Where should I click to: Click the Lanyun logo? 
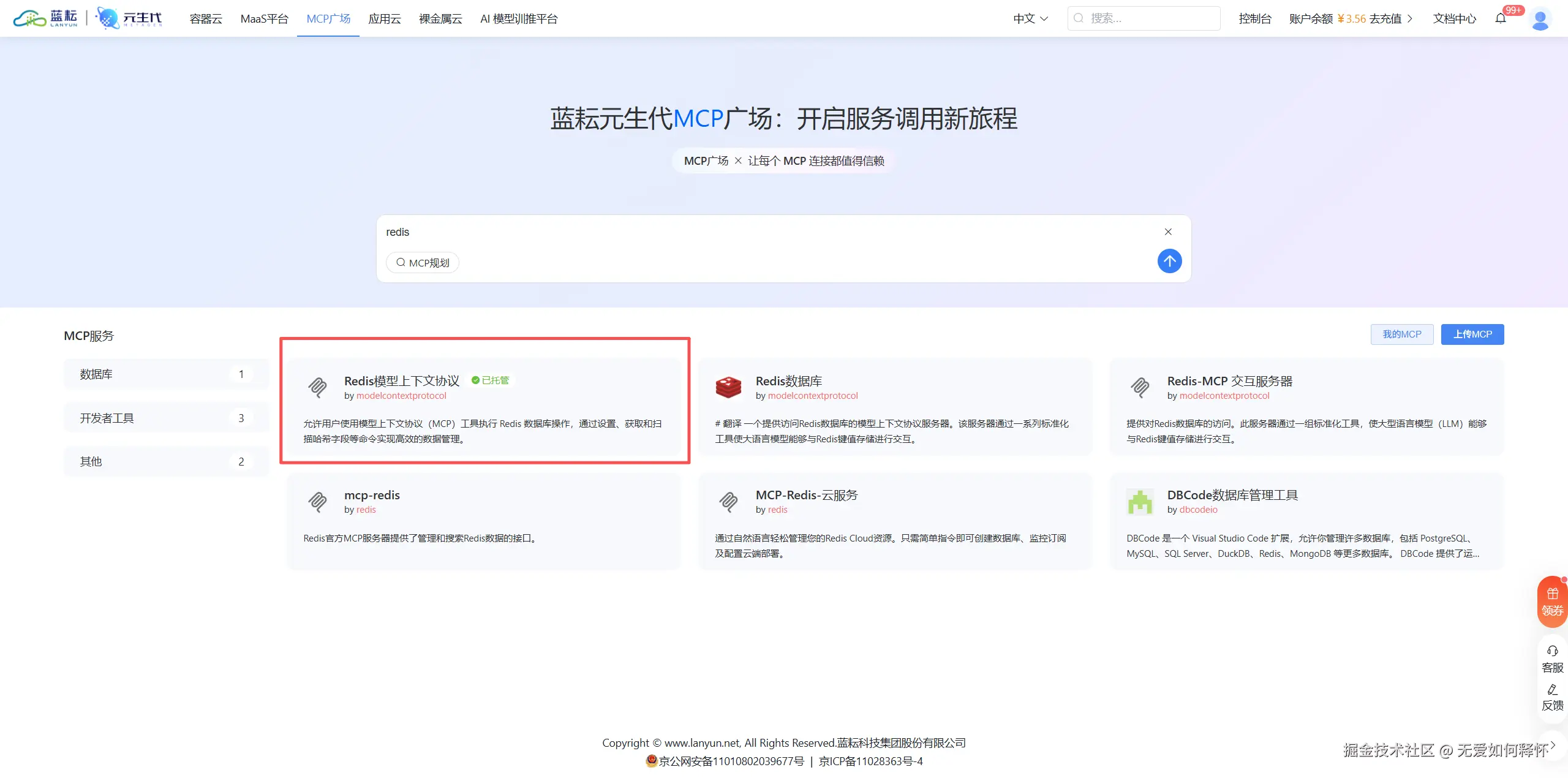(46, 18)
